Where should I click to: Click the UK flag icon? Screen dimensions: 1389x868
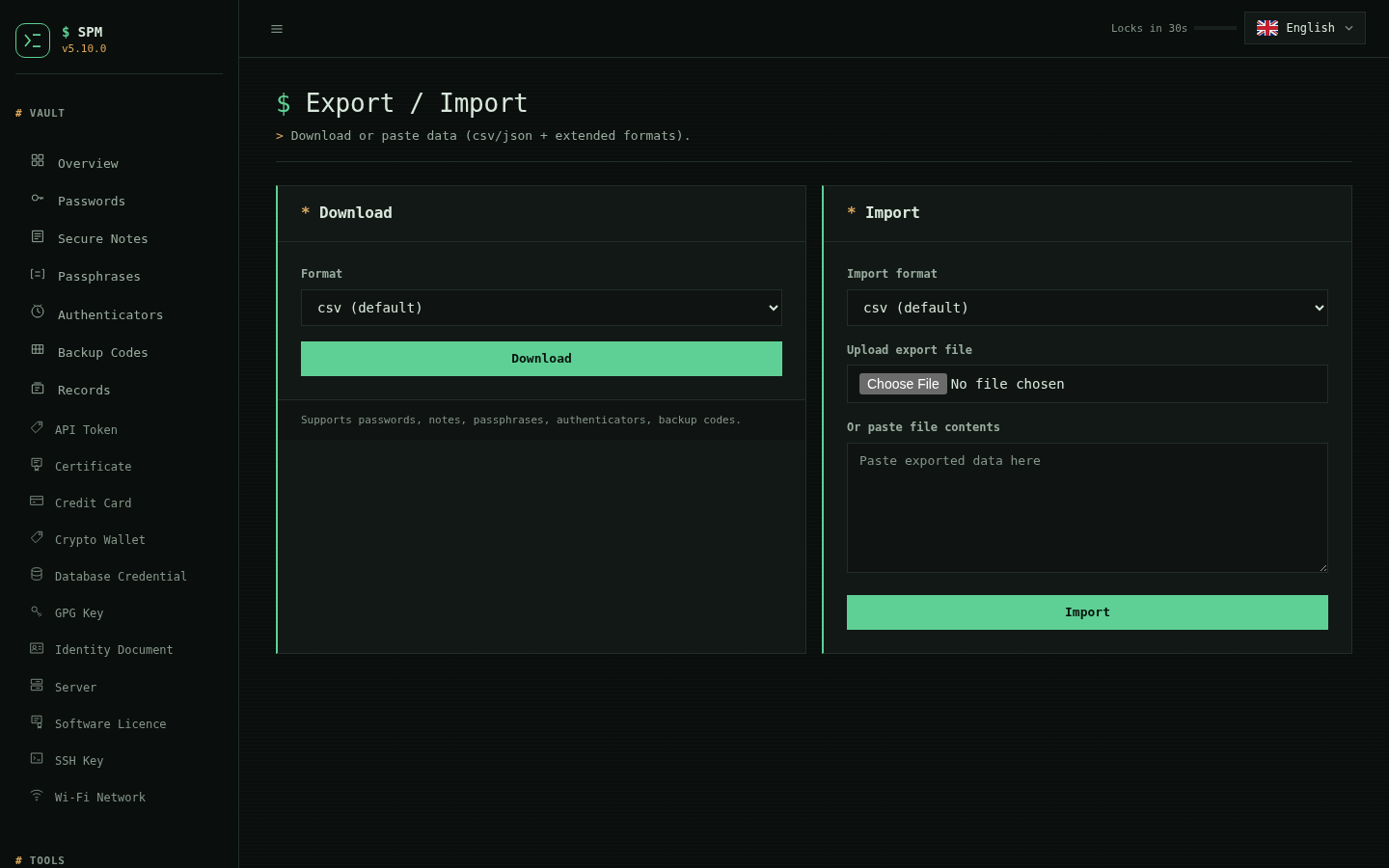click(1267, 28)
